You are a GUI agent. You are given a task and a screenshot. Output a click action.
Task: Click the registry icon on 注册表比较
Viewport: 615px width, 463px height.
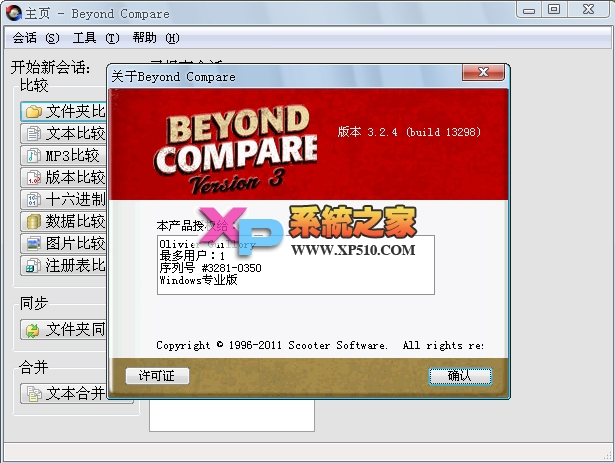pos(34,266)
